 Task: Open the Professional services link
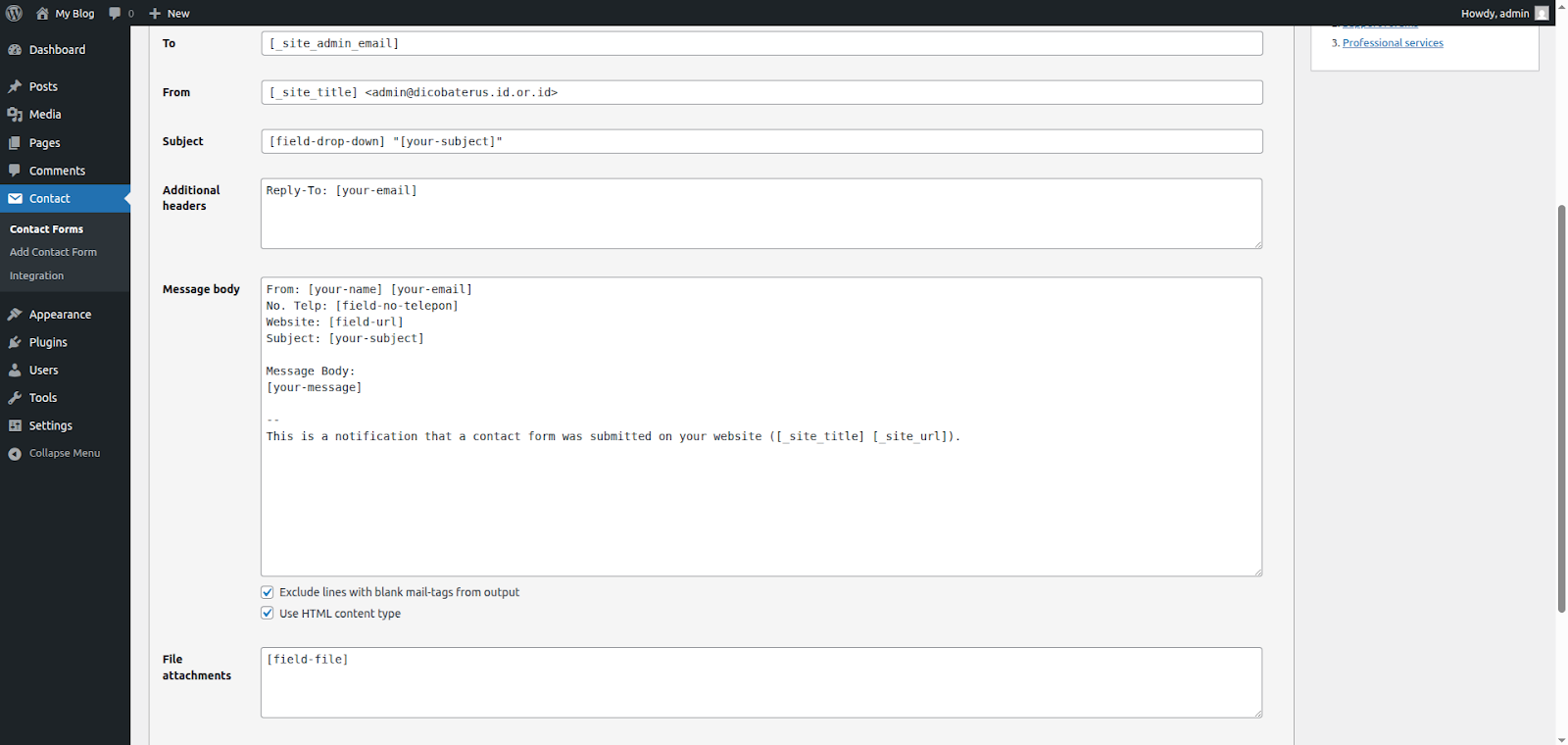(x=1393, y=43)
